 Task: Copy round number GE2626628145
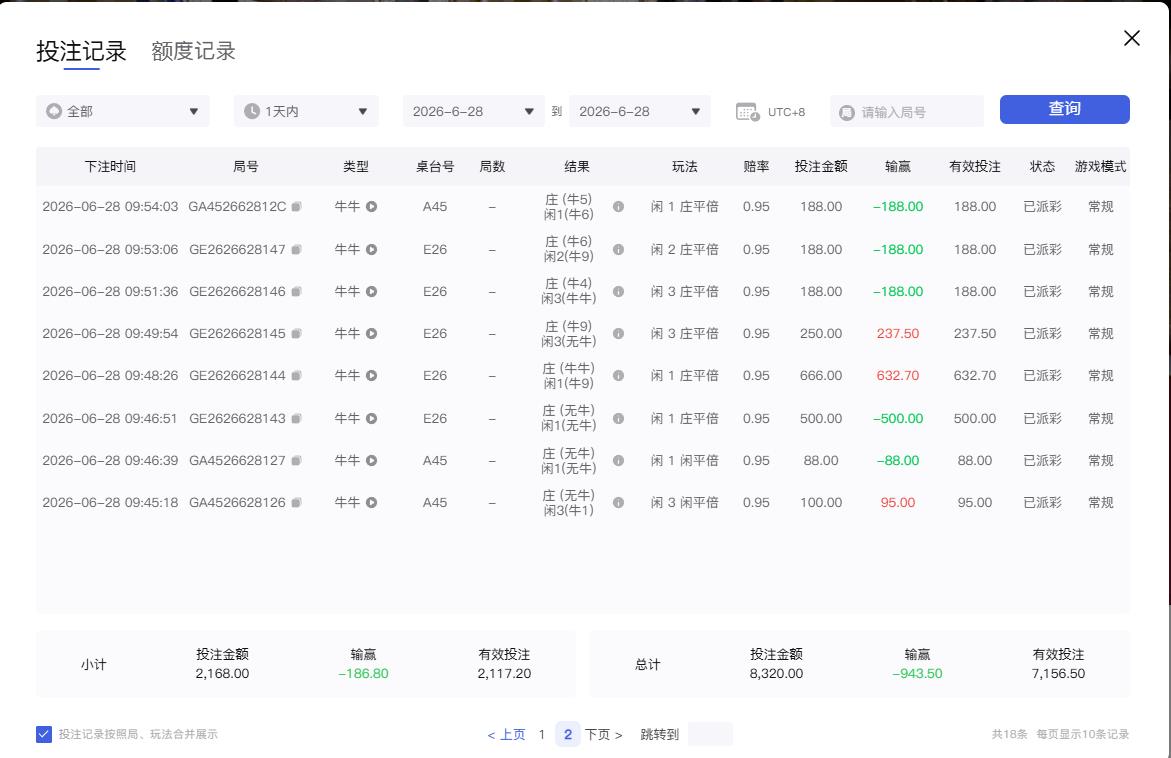[x=296, y=334]
